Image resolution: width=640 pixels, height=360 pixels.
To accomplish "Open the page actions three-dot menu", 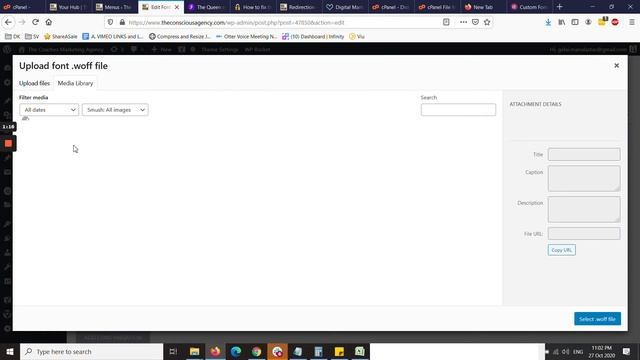I will 463,22.
